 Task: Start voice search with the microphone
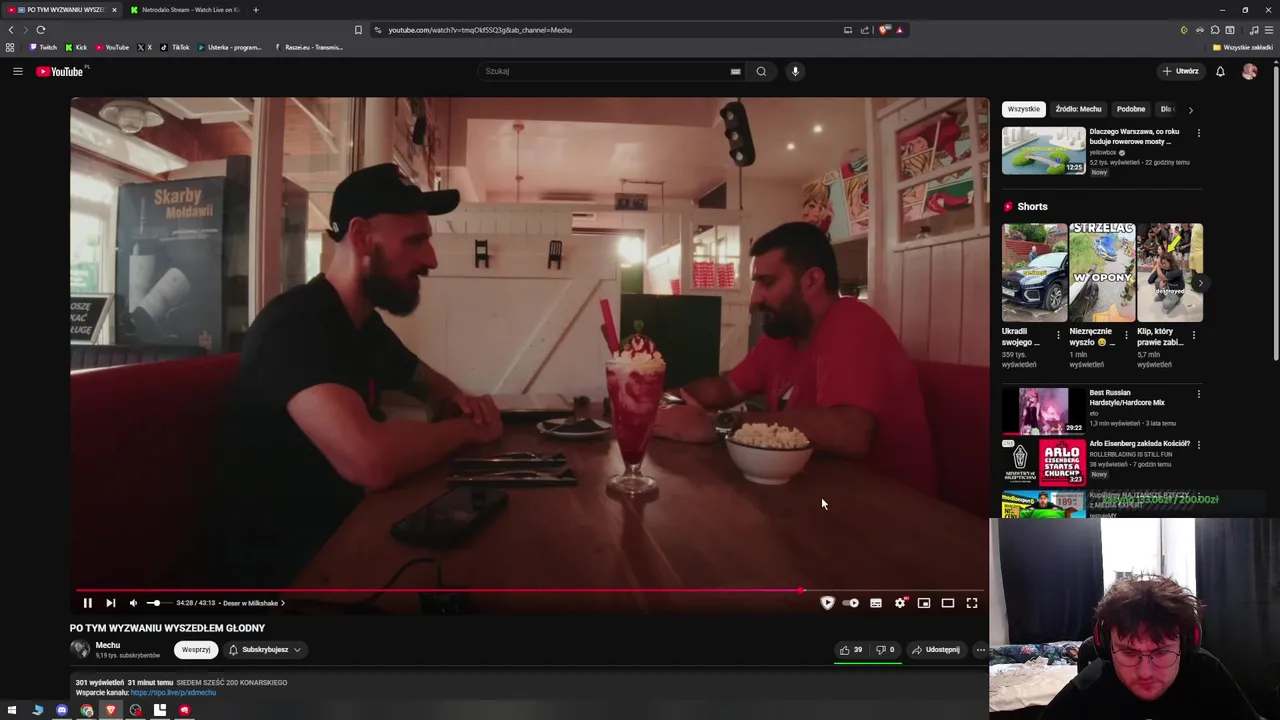click(x=795, y=71)
